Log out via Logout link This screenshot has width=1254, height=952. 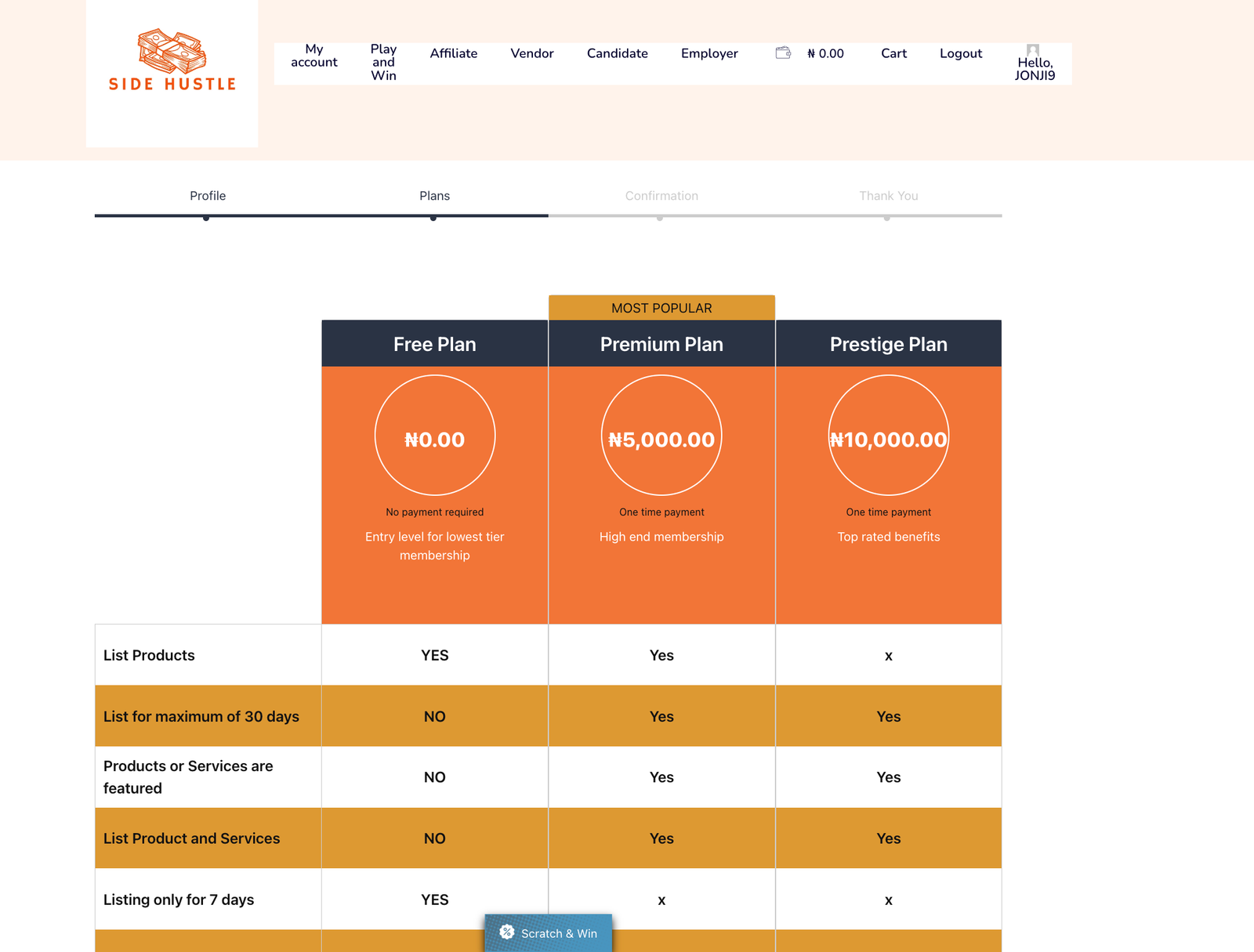(x=960, y=53)
